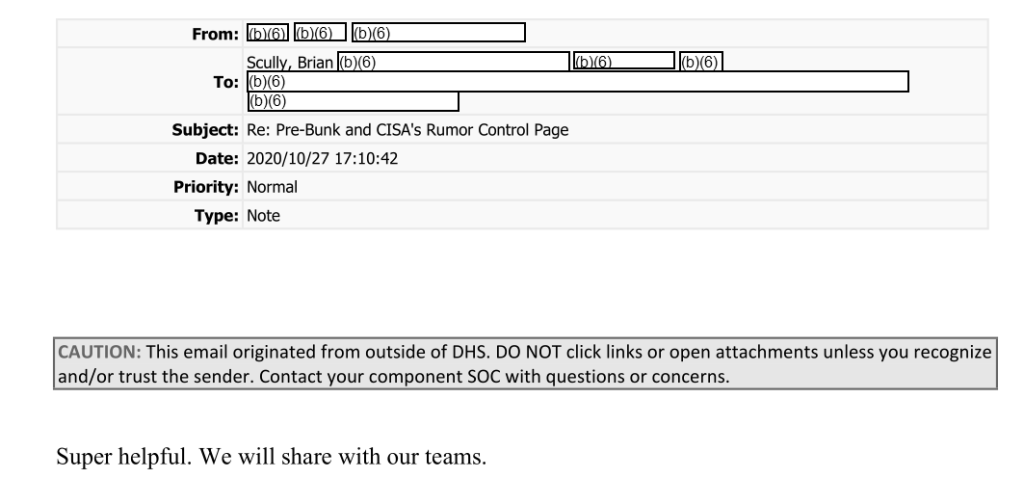The height and width of the screenshot is (478, 1024).
Task: Click the Subject field label
Action: (x=205, y=130)
